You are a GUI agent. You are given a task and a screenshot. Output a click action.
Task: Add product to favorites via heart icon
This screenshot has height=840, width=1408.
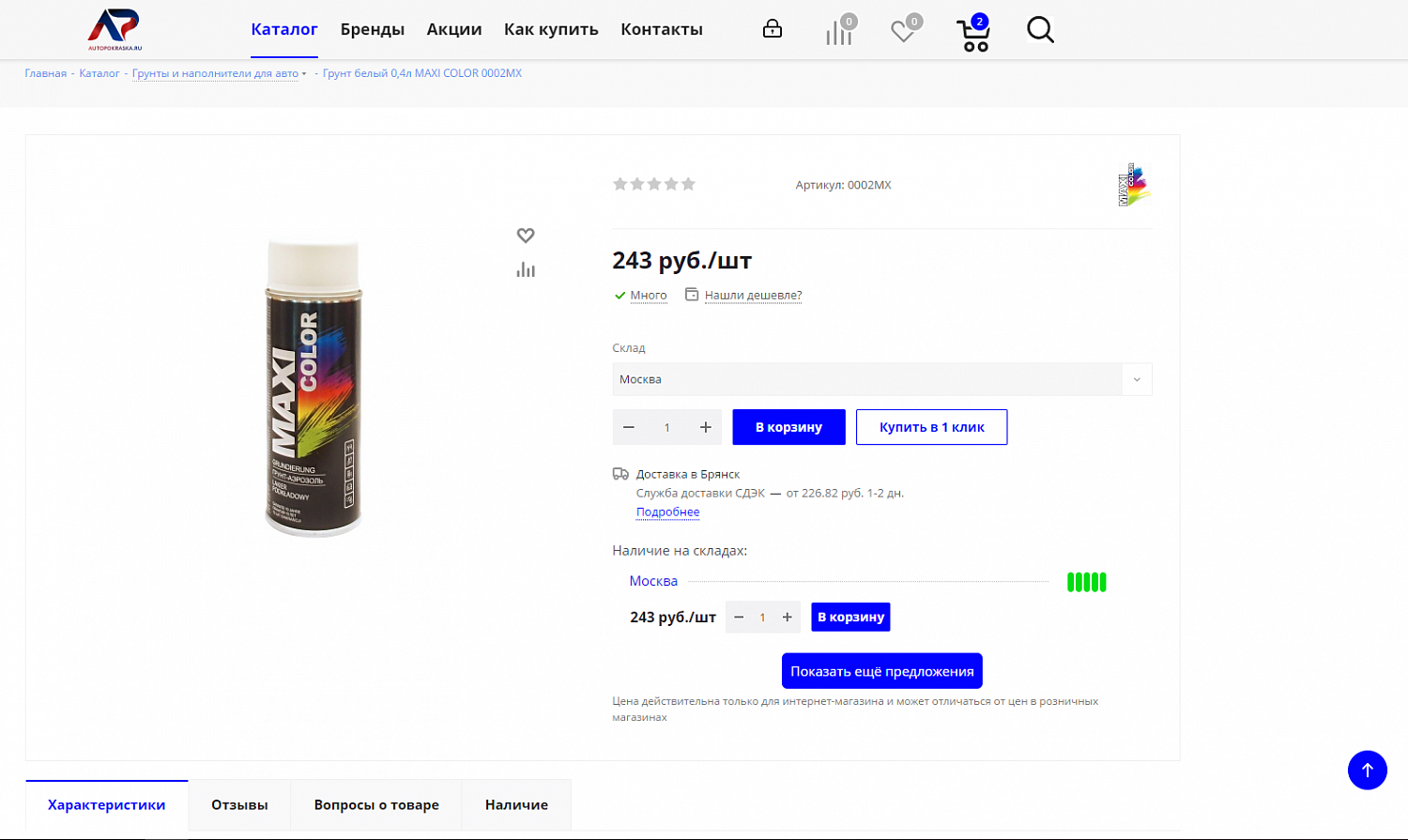[x=526, y=236]
